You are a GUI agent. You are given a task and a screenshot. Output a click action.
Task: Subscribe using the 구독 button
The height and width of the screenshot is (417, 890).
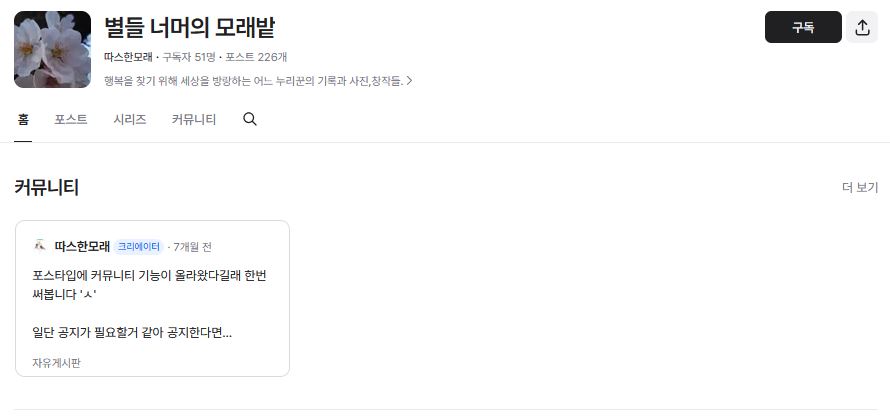point(803,27)
